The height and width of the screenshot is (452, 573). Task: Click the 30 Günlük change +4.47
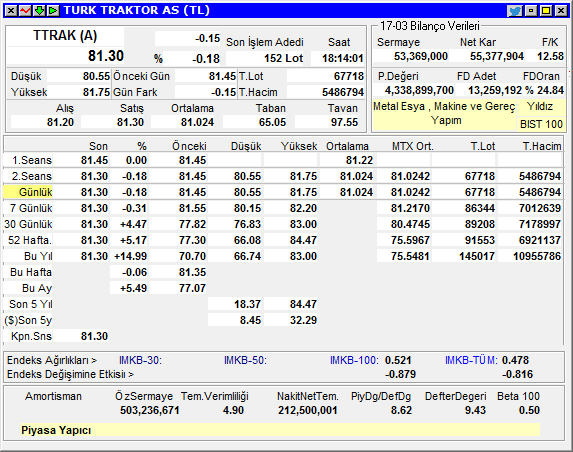tap(133, 224)
